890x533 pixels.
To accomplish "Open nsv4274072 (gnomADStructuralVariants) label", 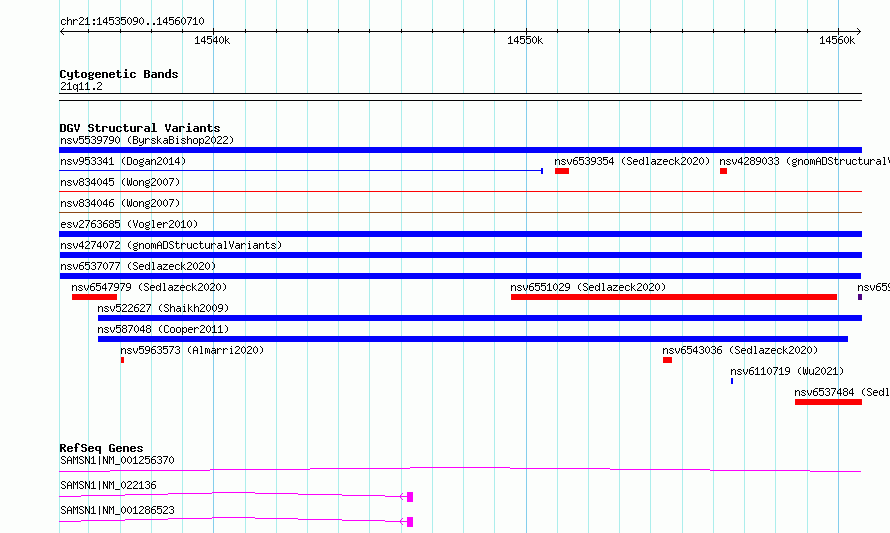I will (171, 245).
